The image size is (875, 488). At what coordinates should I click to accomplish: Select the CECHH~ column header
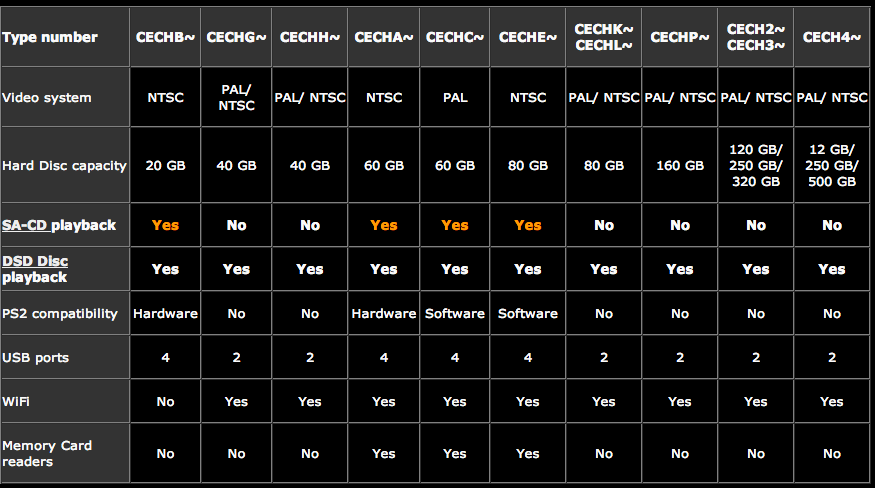coord(310,37)
